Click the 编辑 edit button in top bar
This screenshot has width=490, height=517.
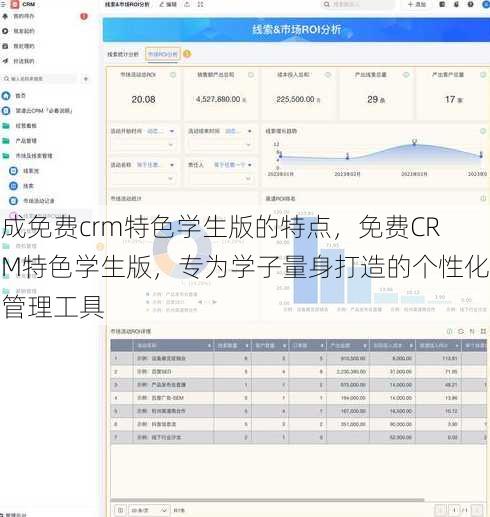pos(168,4)
